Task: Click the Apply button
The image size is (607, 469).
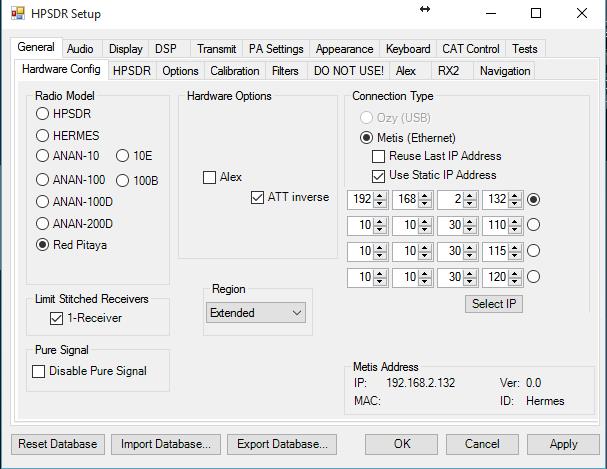Action: point(563,444)
